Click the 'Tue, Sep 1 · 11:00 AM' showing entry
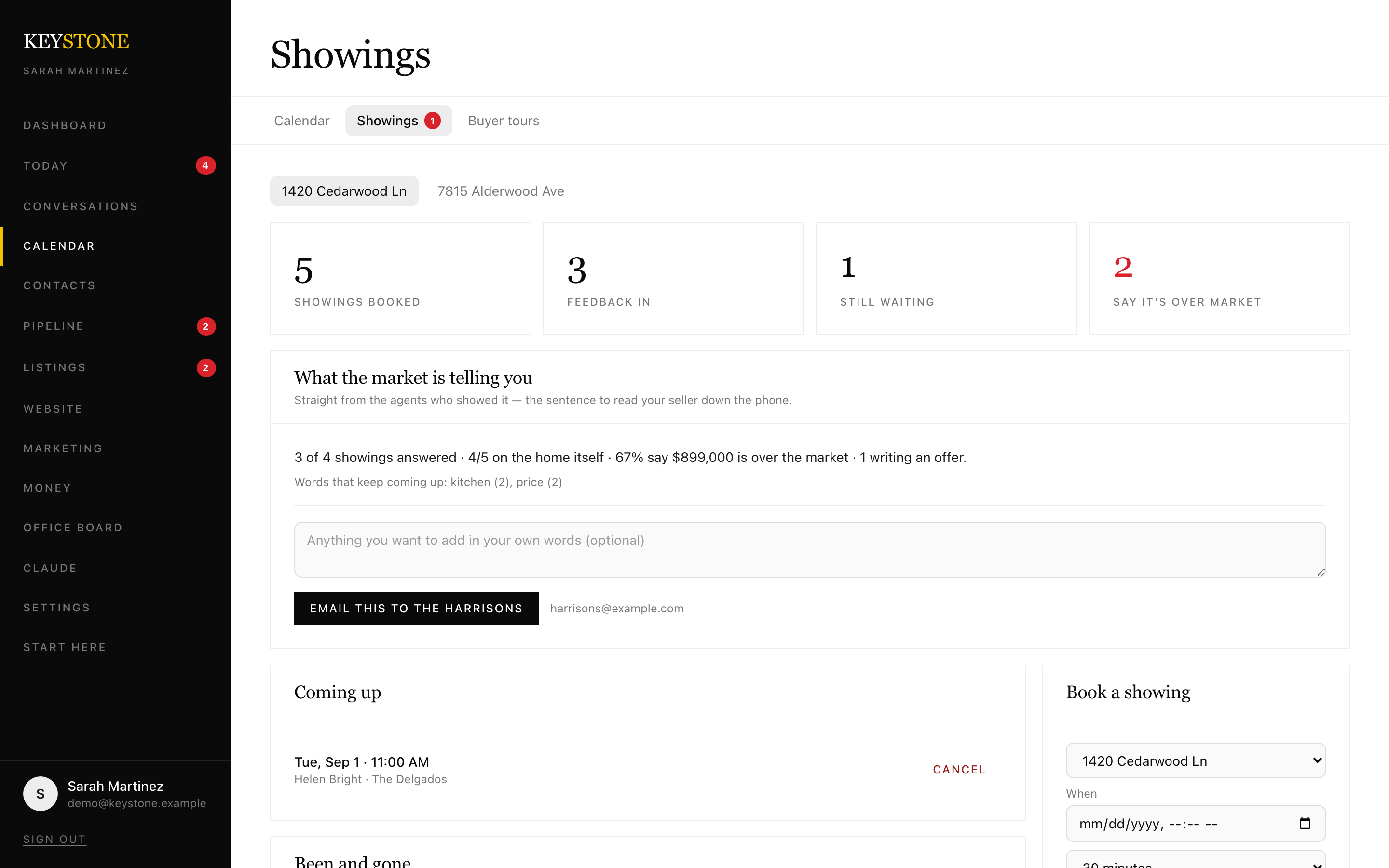 [362, 762]
